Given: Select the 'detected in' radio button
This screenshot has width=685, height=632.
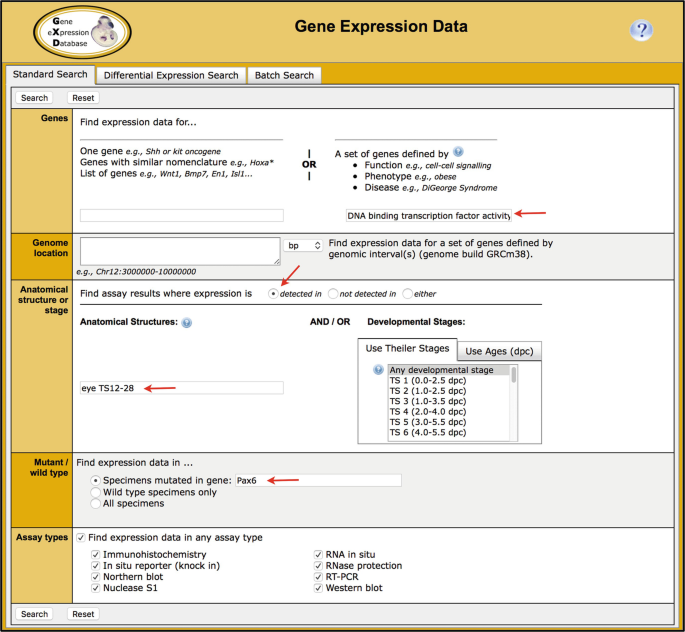Looking at the screenshot, I should (273, 294).
